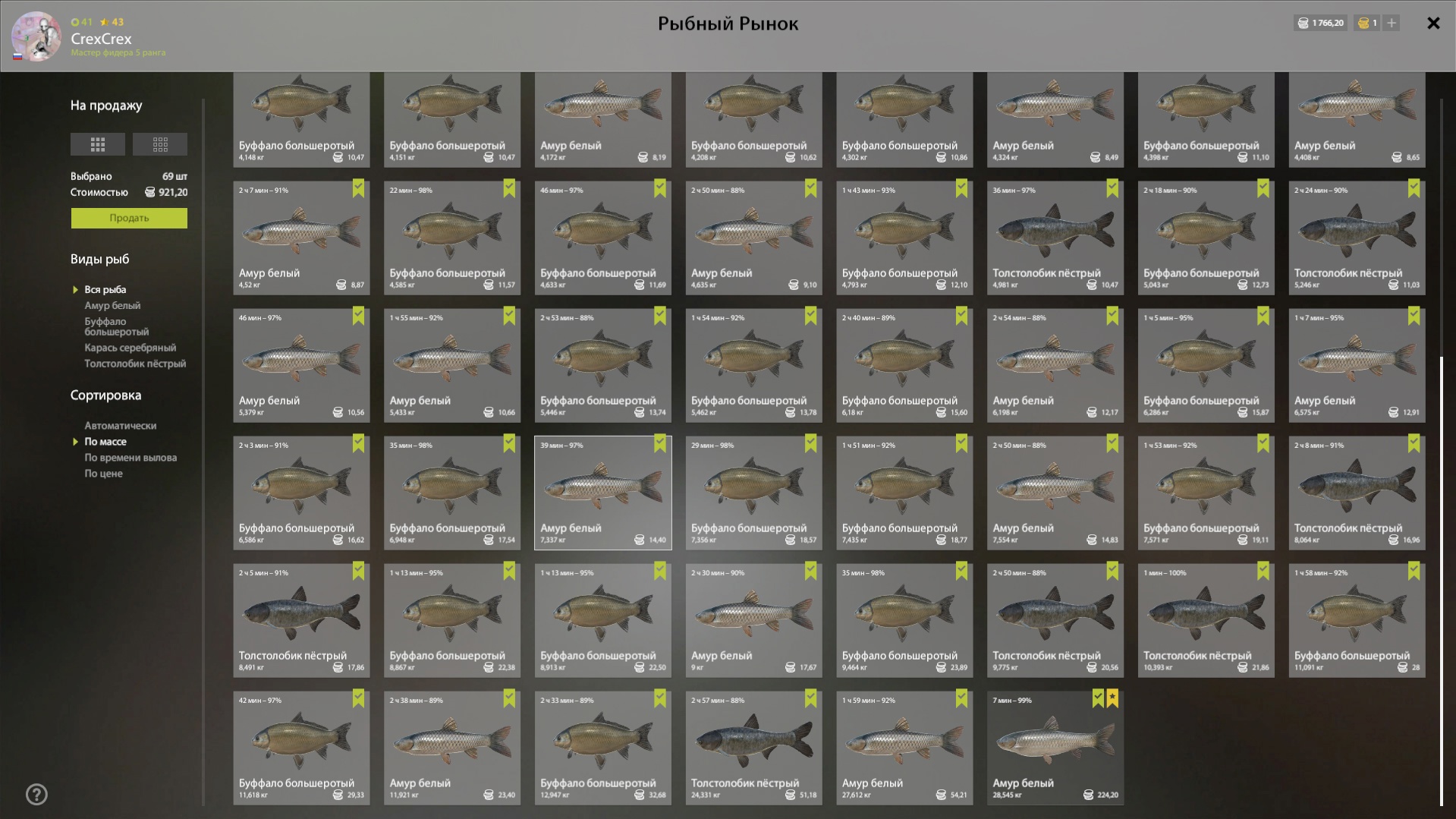Sort fish by По времени вылова
Viewport: 1456px width, 819px height.
[x=131, y=458]
